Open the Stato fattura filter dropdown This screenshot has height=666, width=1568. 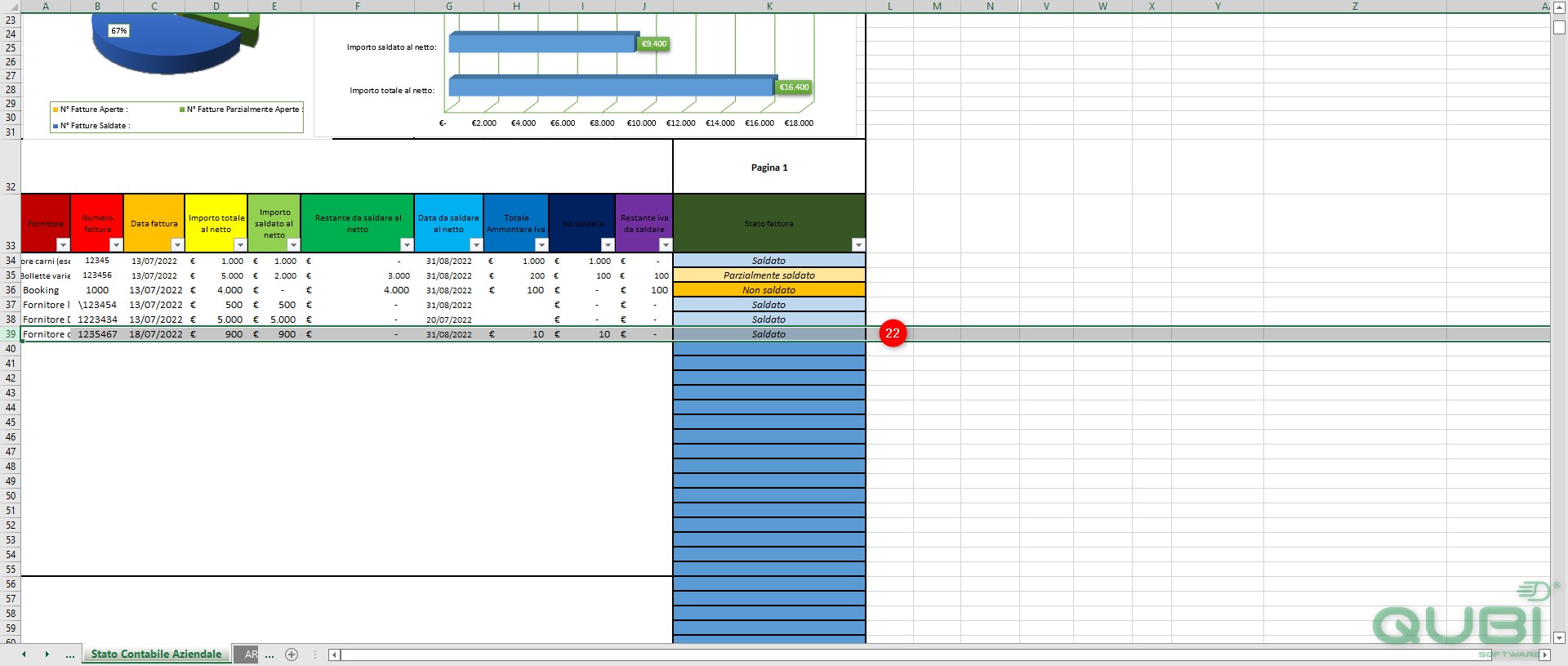(x=857, y=245)
